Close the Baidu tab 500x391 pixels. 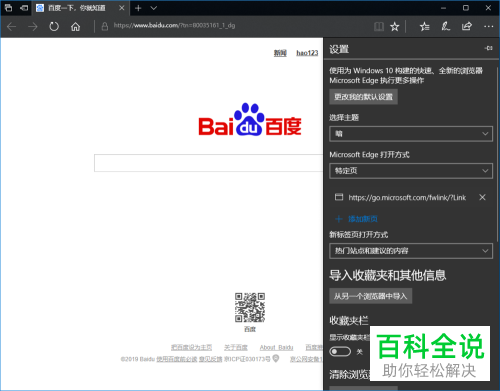(x=122, y=8)
